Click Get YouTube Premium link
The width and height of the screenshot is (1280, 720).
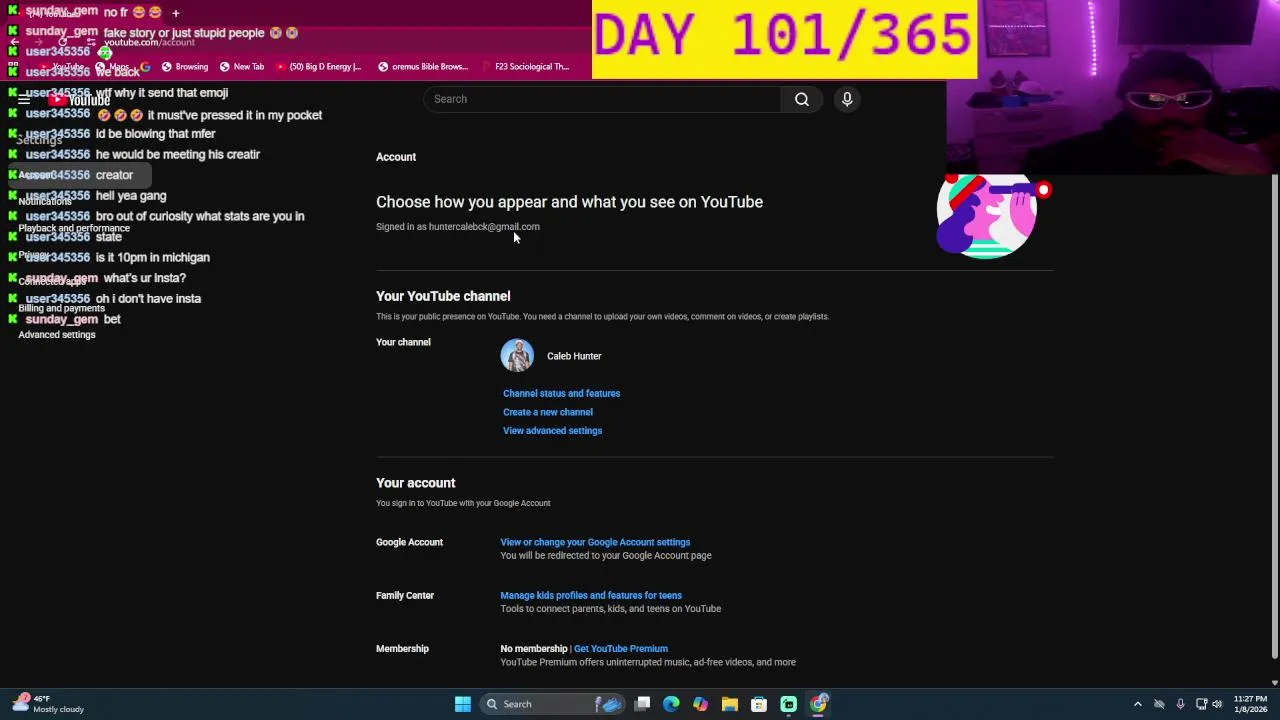click(x=621, y=649)
